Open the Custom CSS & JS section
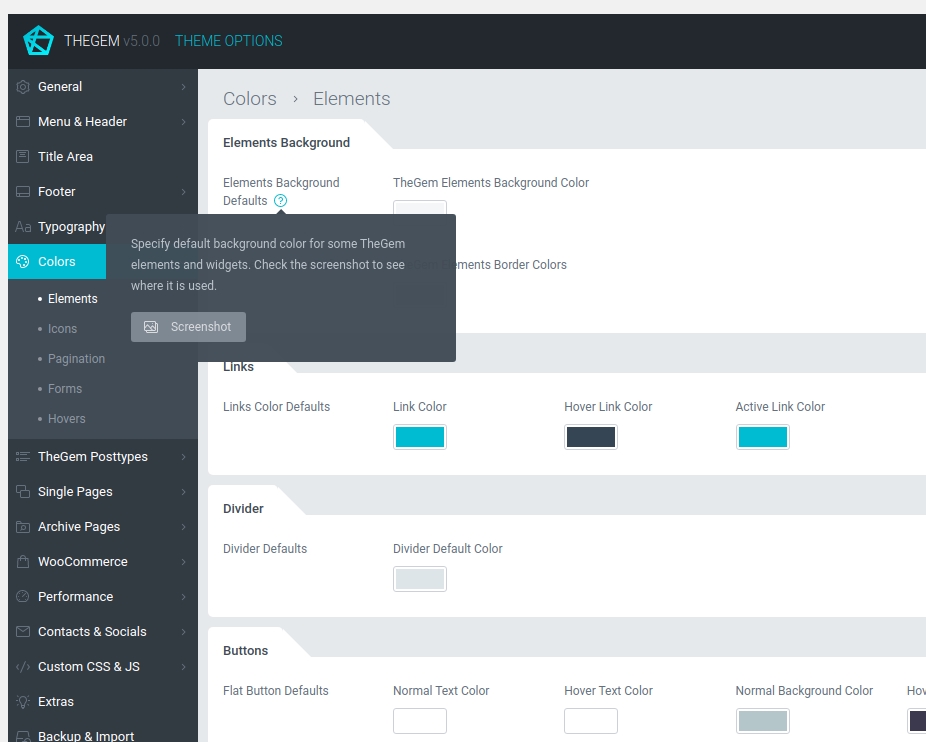This screenshot has height=742, width=926. 88,667
